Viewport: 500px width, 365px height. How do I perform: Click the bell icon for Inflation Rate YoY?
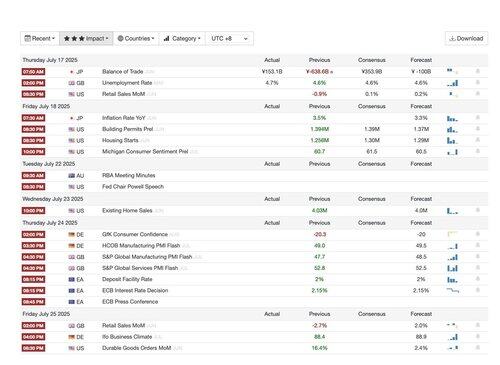click(477, 117)
